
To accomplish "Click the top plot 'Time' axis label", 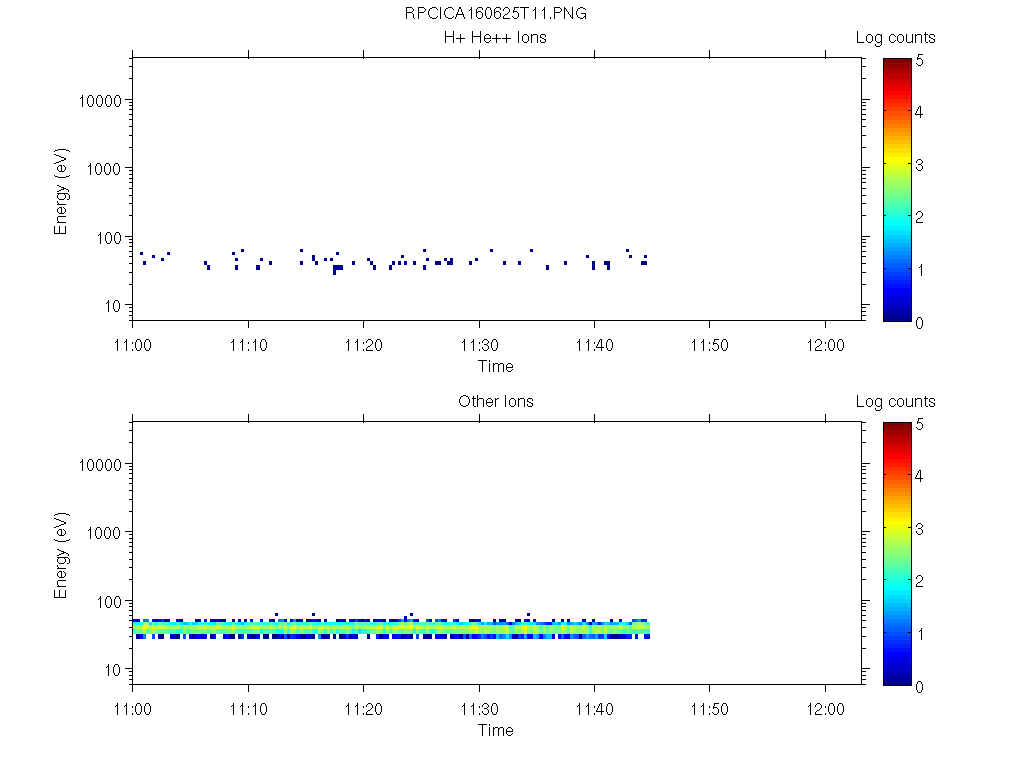I will [495, 366].
